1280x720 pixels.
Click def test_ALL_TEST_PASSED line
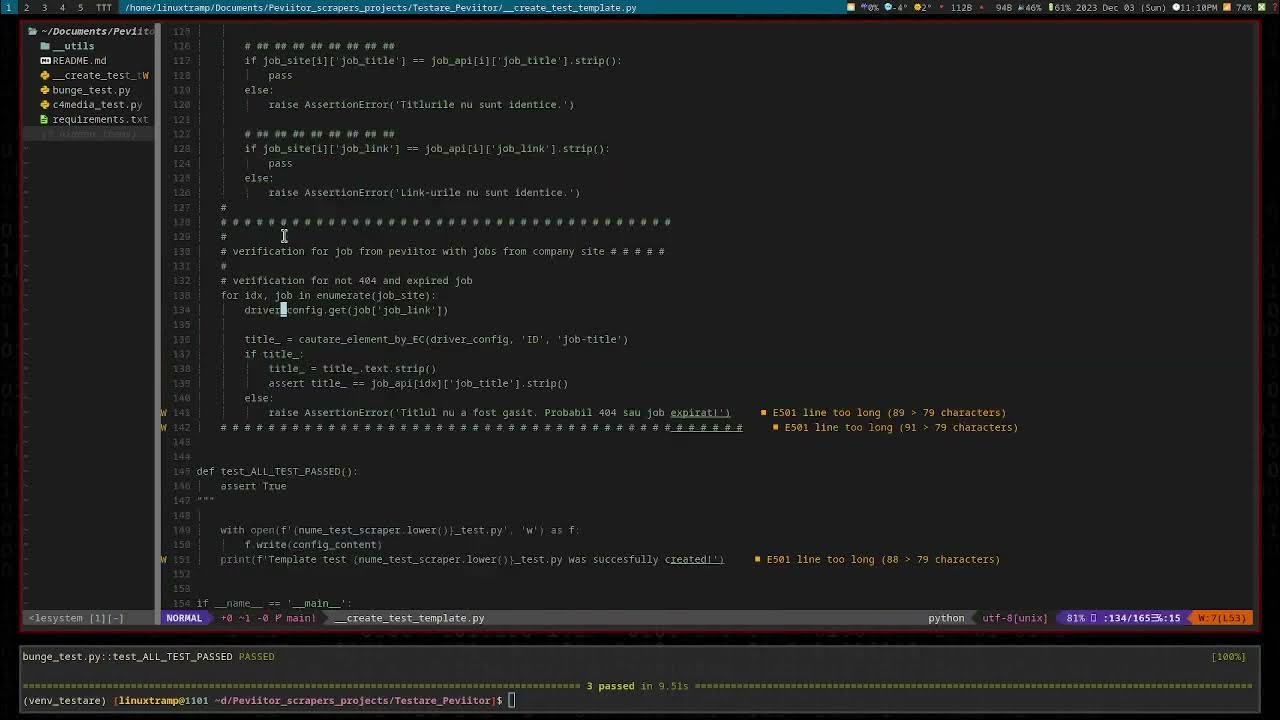276,471
